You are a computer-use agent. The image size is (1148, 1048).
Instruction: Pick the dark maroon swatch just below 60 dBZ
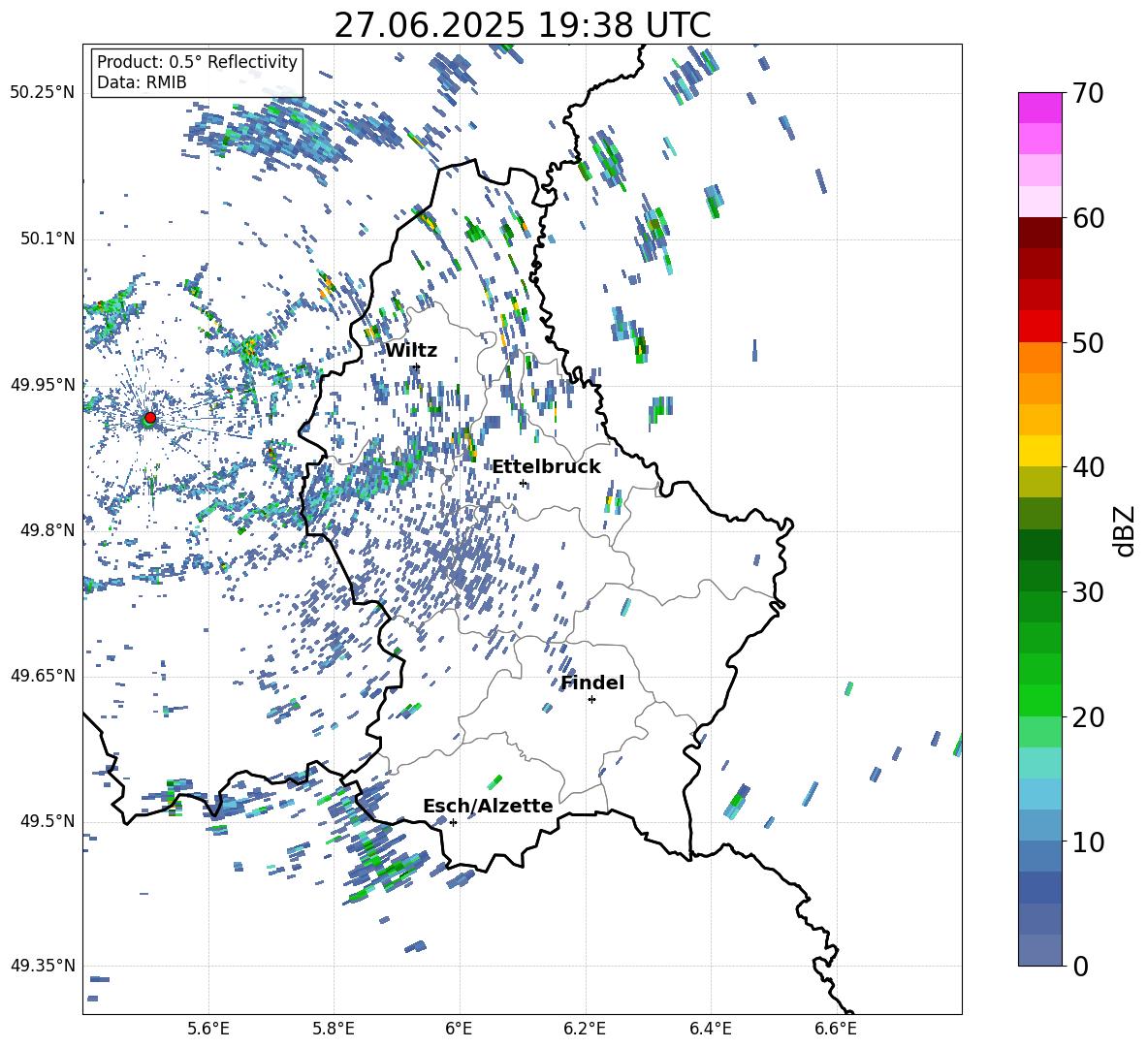pos(1039,233)
